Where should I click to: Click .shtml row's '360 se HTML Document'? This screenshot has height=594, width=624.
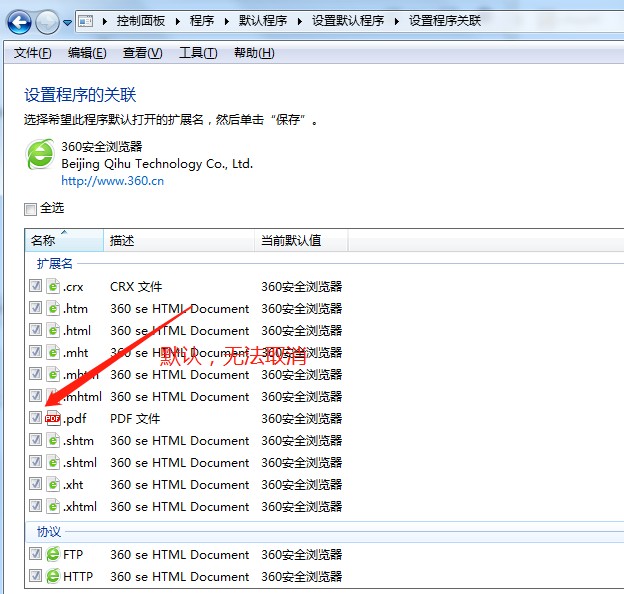pyautogui.click(x=179, y=463)
